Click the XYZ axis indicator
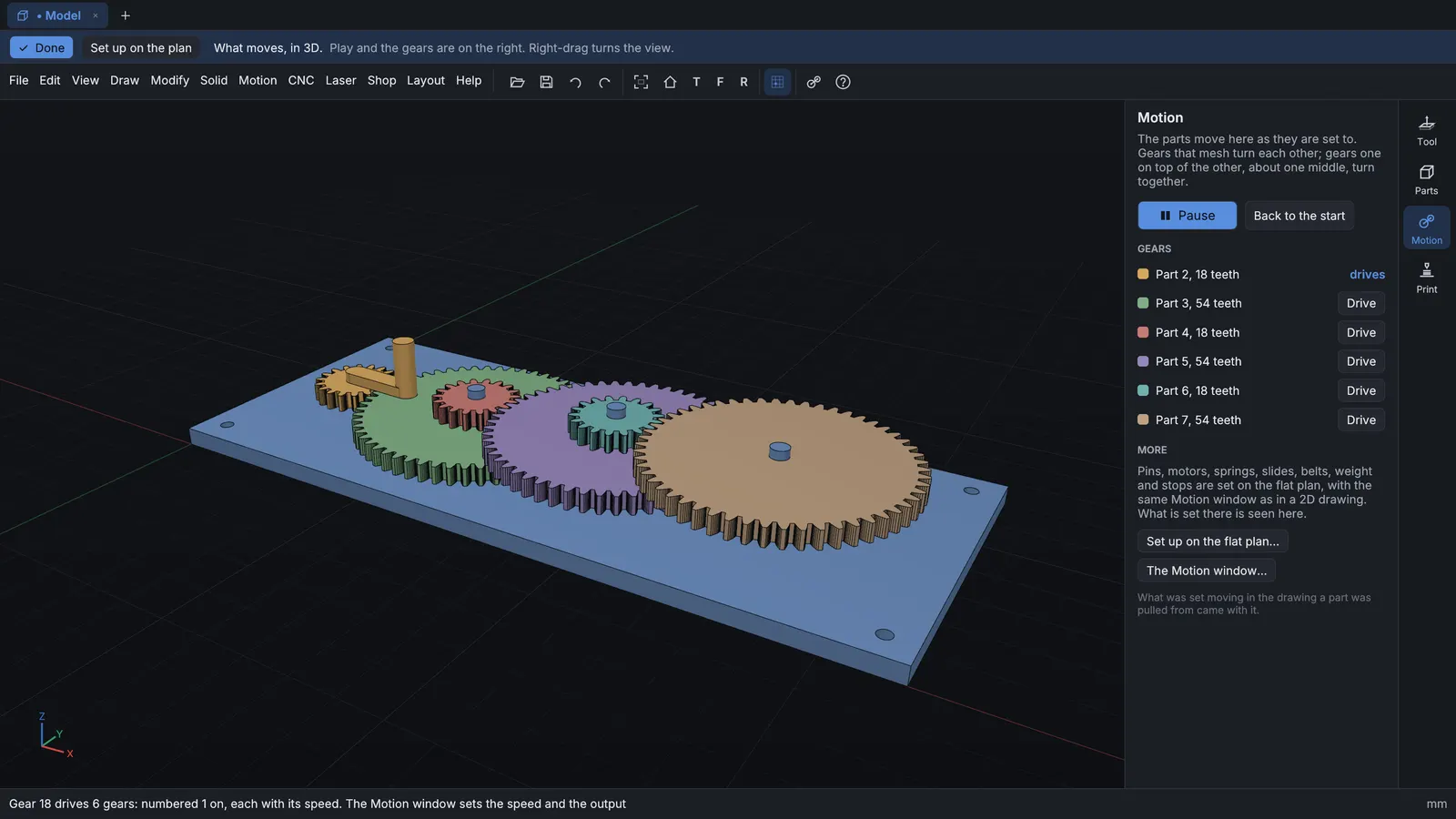 point(55,735)
